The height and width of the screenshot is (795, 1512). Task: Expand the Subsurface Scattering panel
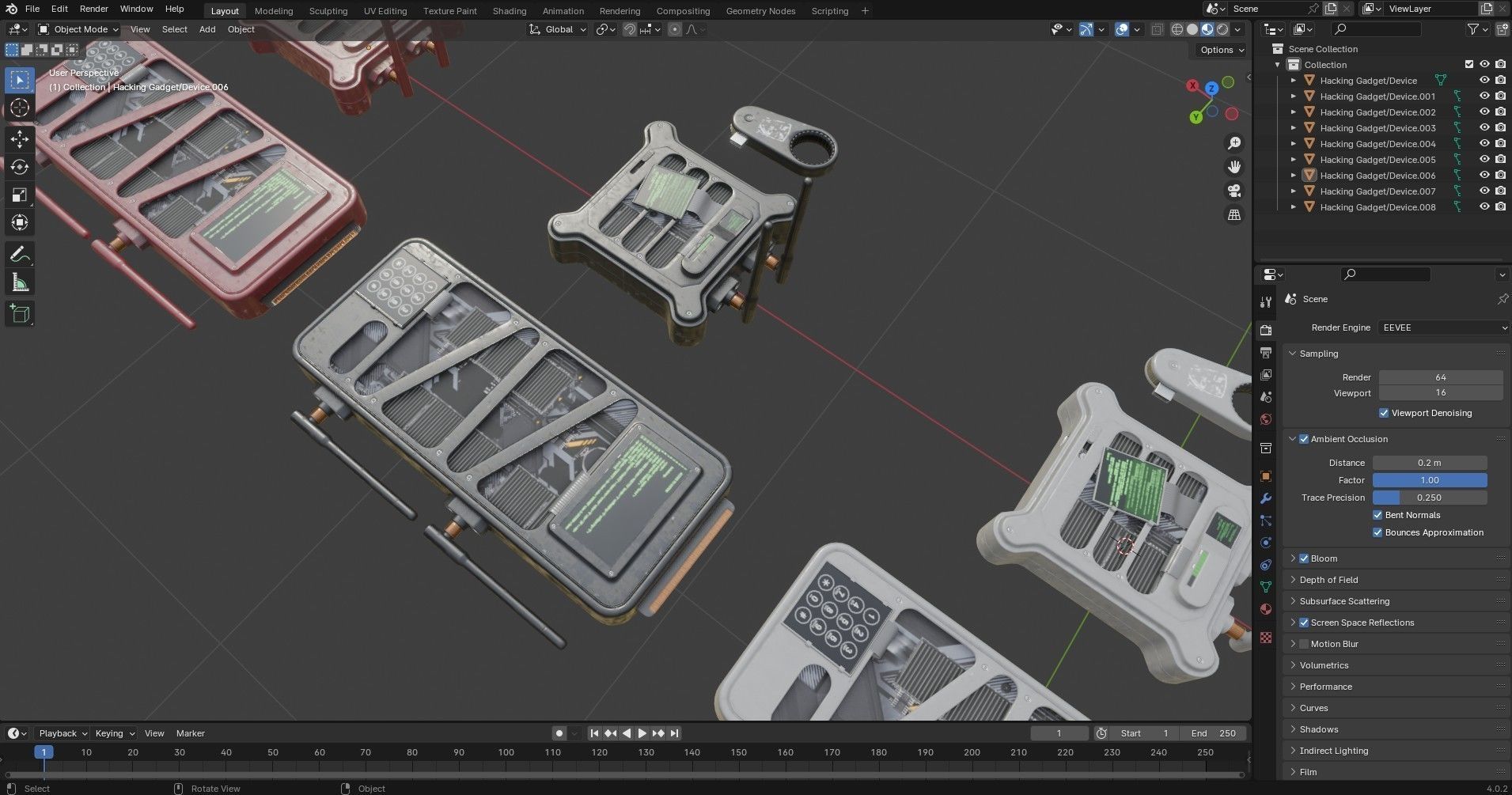(1344, 601)
